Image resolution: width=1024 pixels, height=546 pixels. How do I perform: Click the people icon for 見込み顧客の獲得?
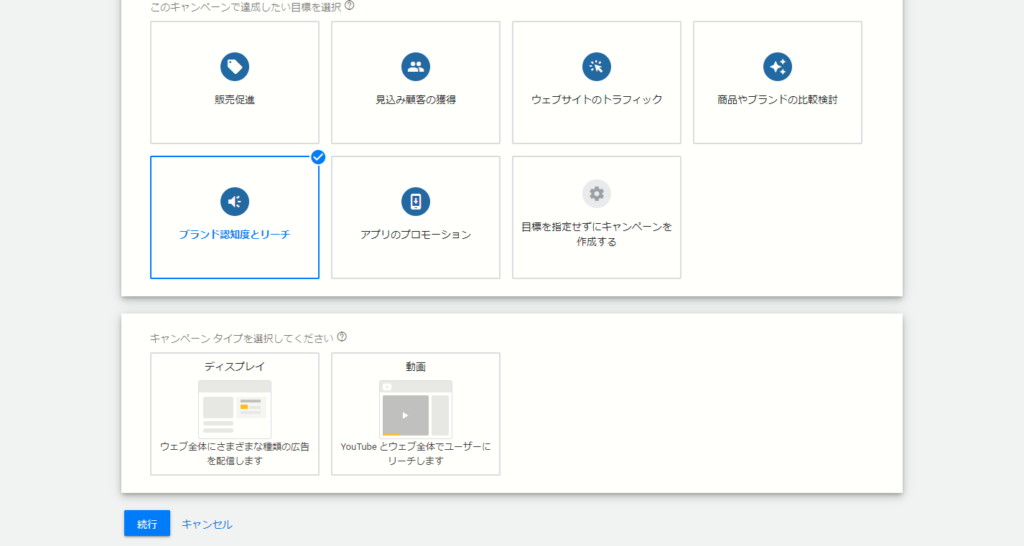(415, 67)
